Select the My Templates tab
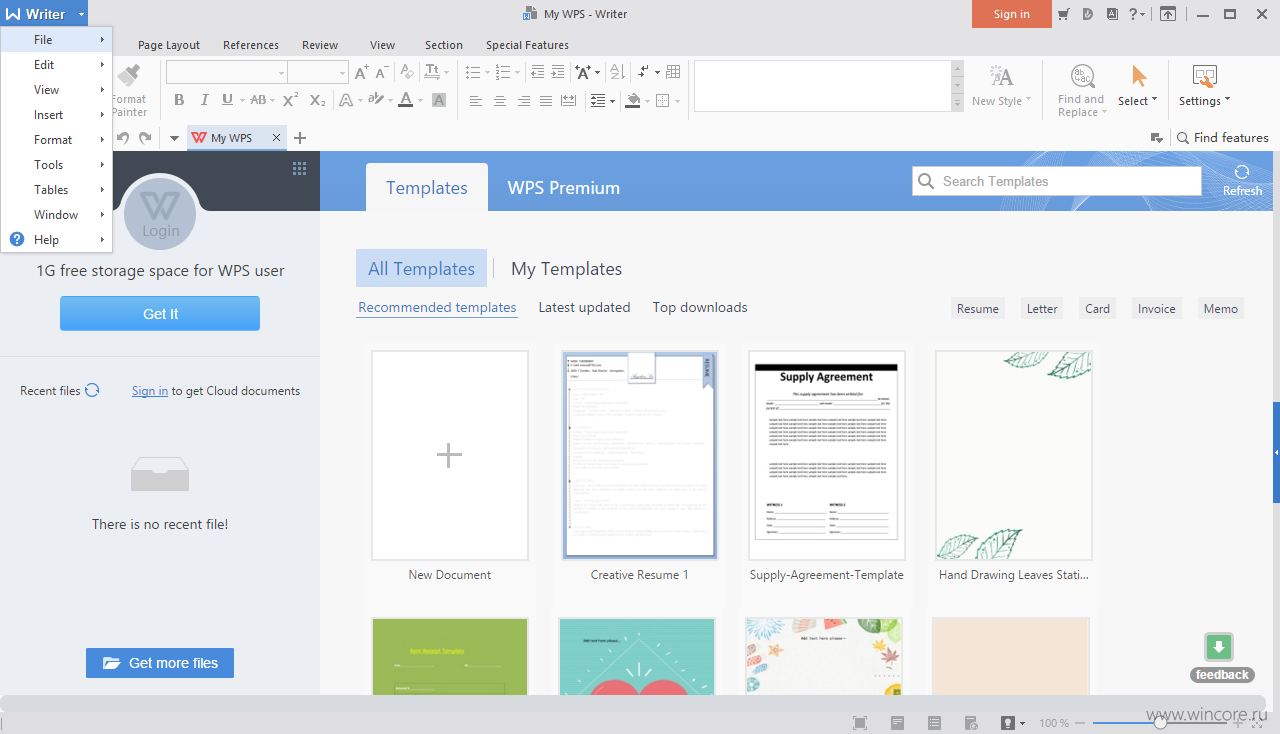This screenshot has height=734, width=1280. (566, 269)
